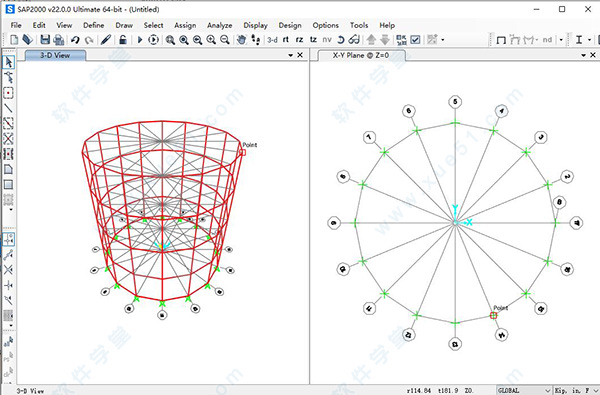Click the New Model icon
The width and height of the screenshot is (600, 395).
(x=14, y=39)
